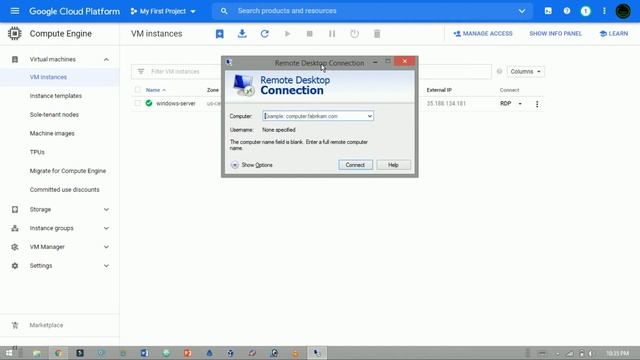This screenshot has width=640, height=360.
Task: Click the import VM download icon
Action: coord(242,34)
